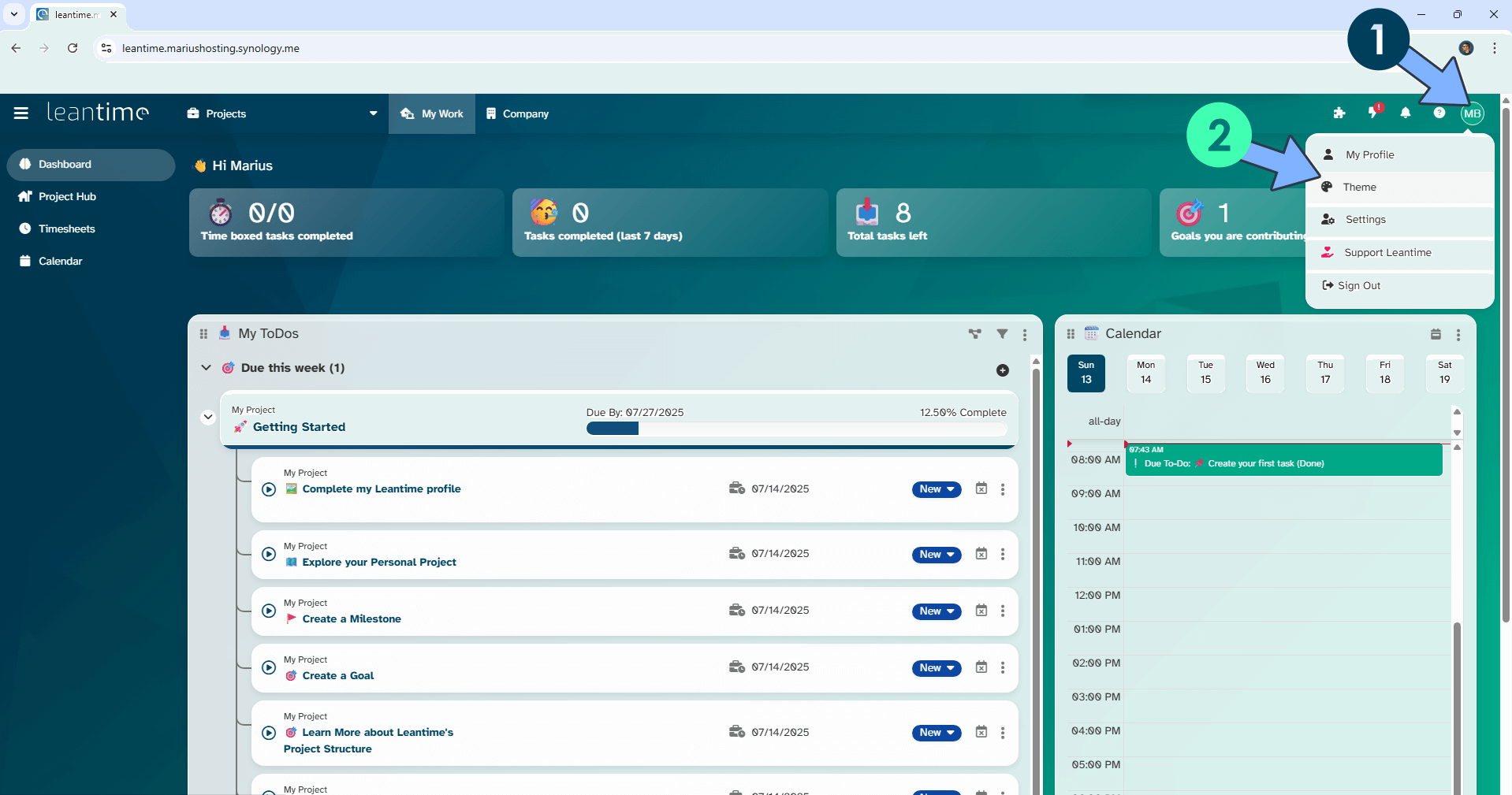This screenshot has height=795, width=1512.
Task: Open Dashboard in the sidebar
Action: click(x=91, y=165)
